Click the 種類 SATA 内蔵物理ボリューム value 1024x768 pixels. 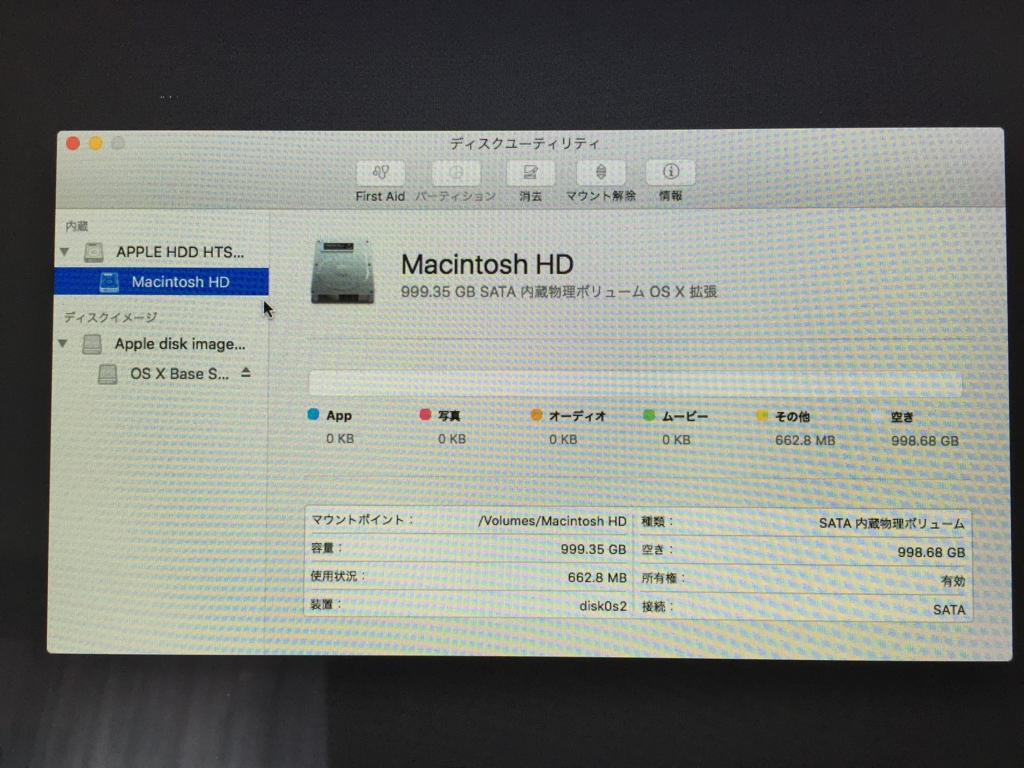pos(891,524)
